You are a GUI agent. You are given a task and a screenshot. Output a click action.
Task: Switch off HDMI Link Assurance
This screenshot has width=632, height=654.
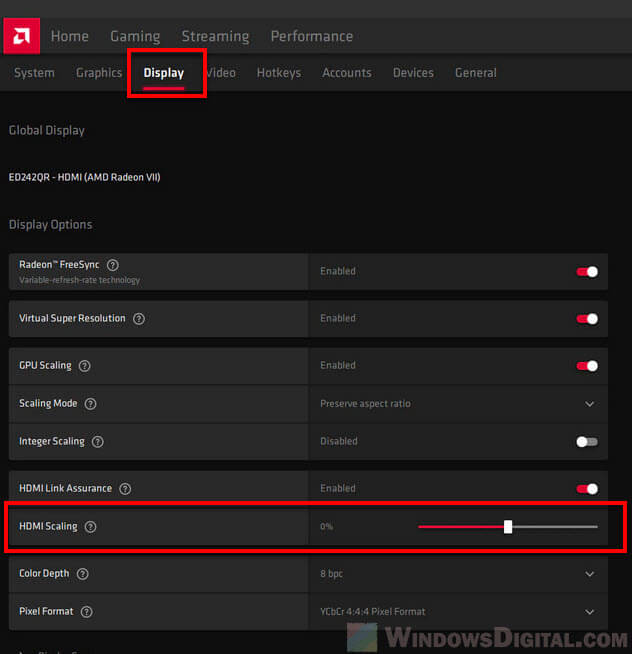587,489
